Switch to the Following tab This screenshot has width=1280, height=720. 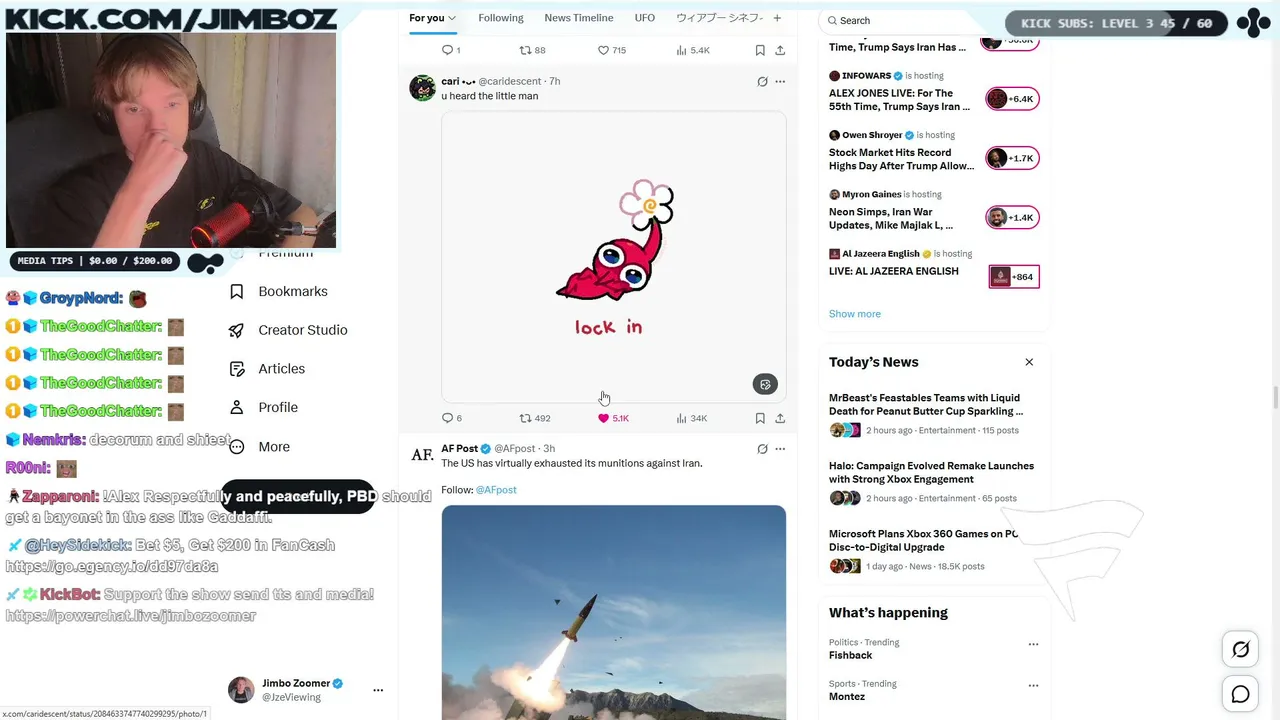(x=501, y=18)
